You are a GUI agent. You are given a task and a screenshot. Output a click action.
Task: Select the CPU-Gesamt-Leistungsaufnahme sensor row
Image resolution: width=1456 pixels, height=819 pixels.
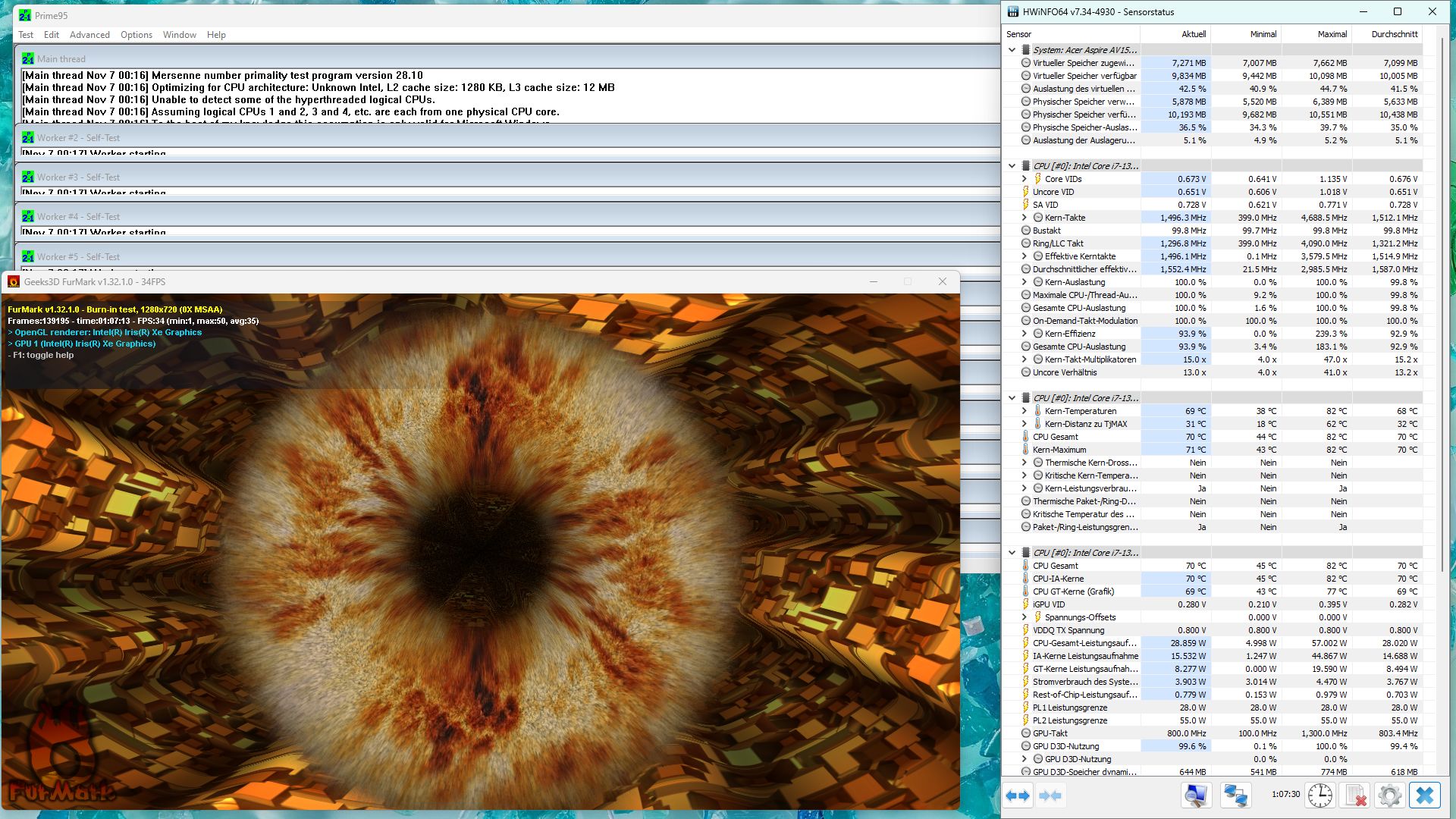coord(1084,643)
